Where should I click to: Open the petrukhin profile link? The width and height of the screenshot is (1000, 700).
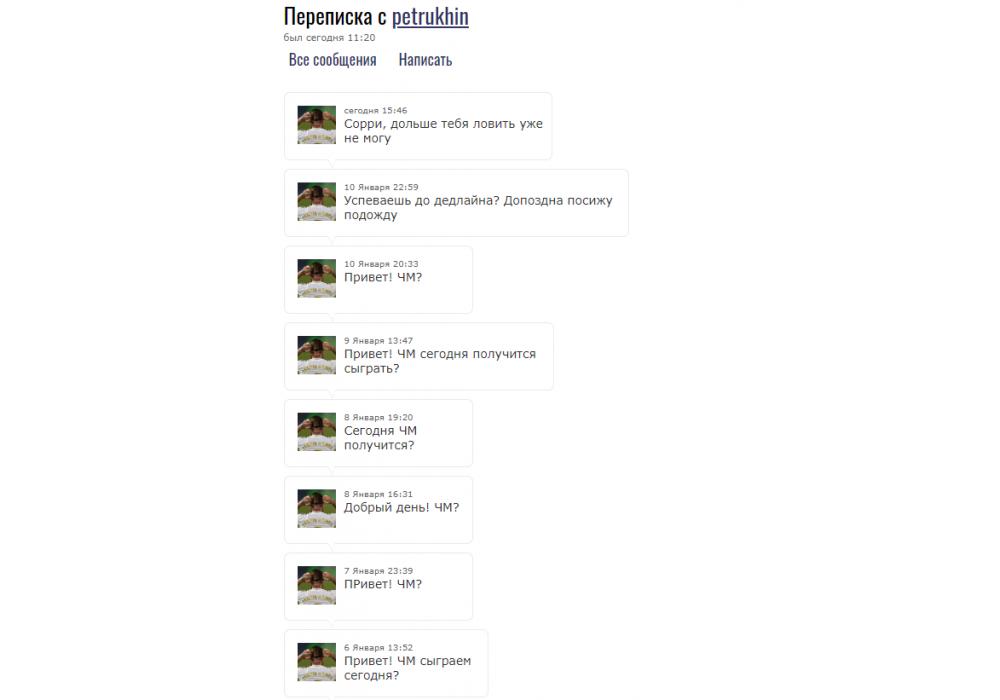coord(430,17)
